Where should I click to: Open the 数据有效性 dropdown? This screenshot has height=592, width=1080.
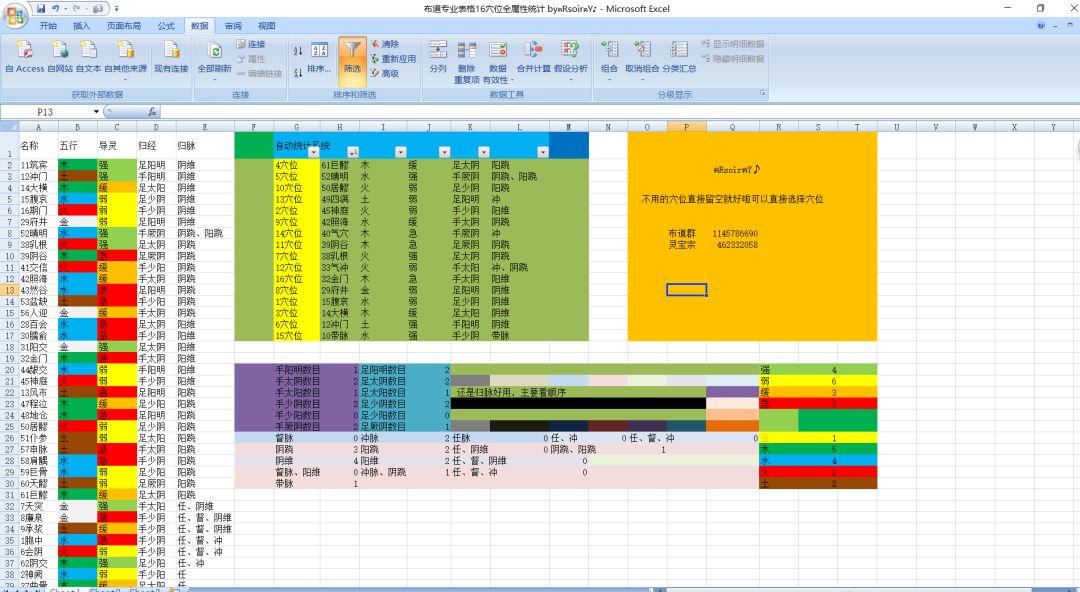(498, 61)
